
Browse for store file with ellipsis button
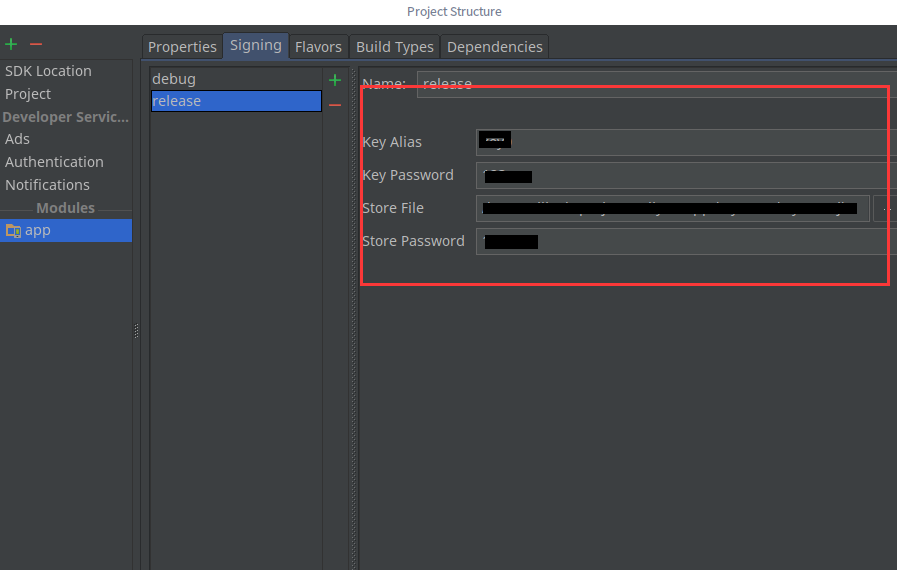886,208
